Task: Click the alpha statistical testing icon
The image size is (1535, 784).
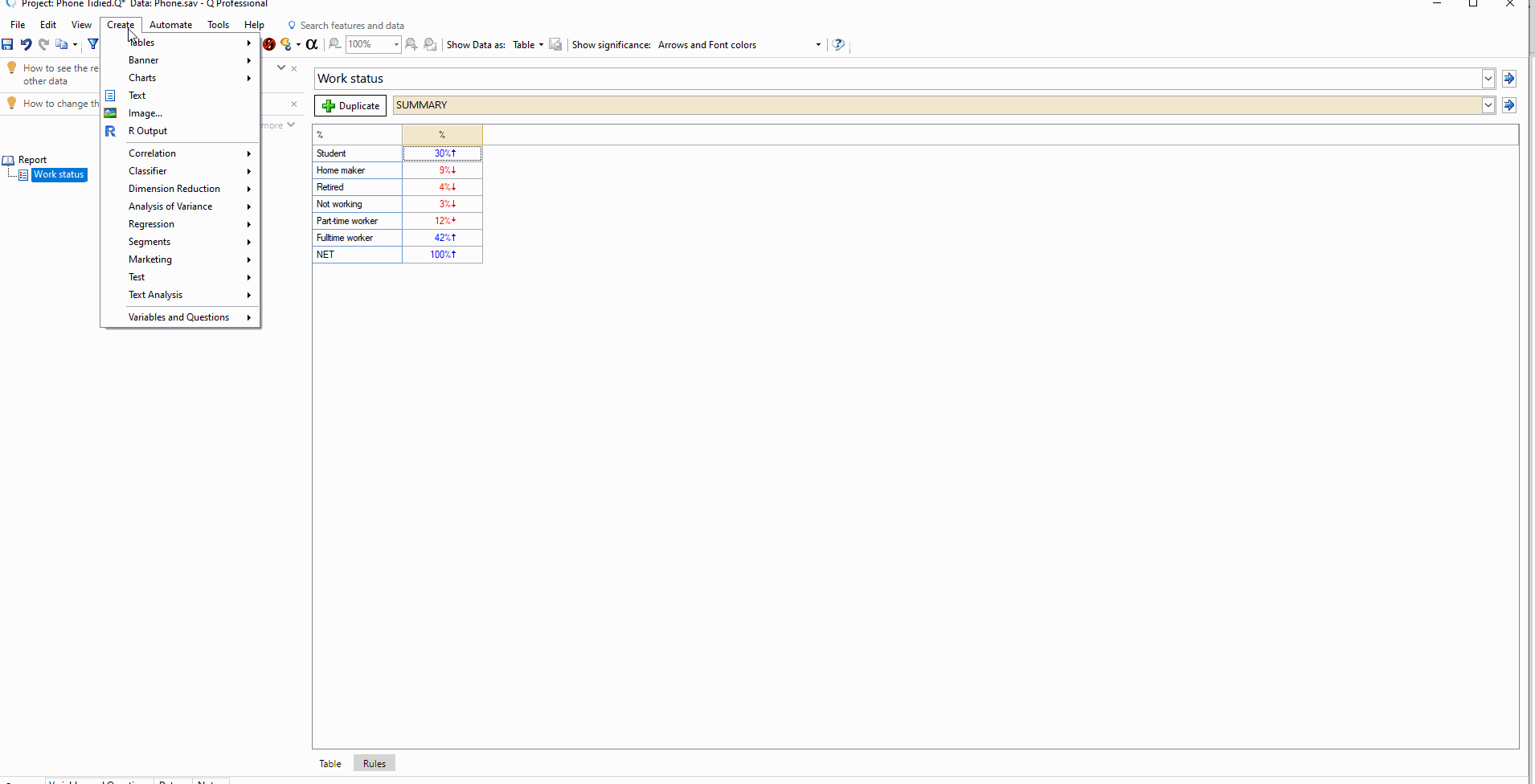Action: [312, 45]
